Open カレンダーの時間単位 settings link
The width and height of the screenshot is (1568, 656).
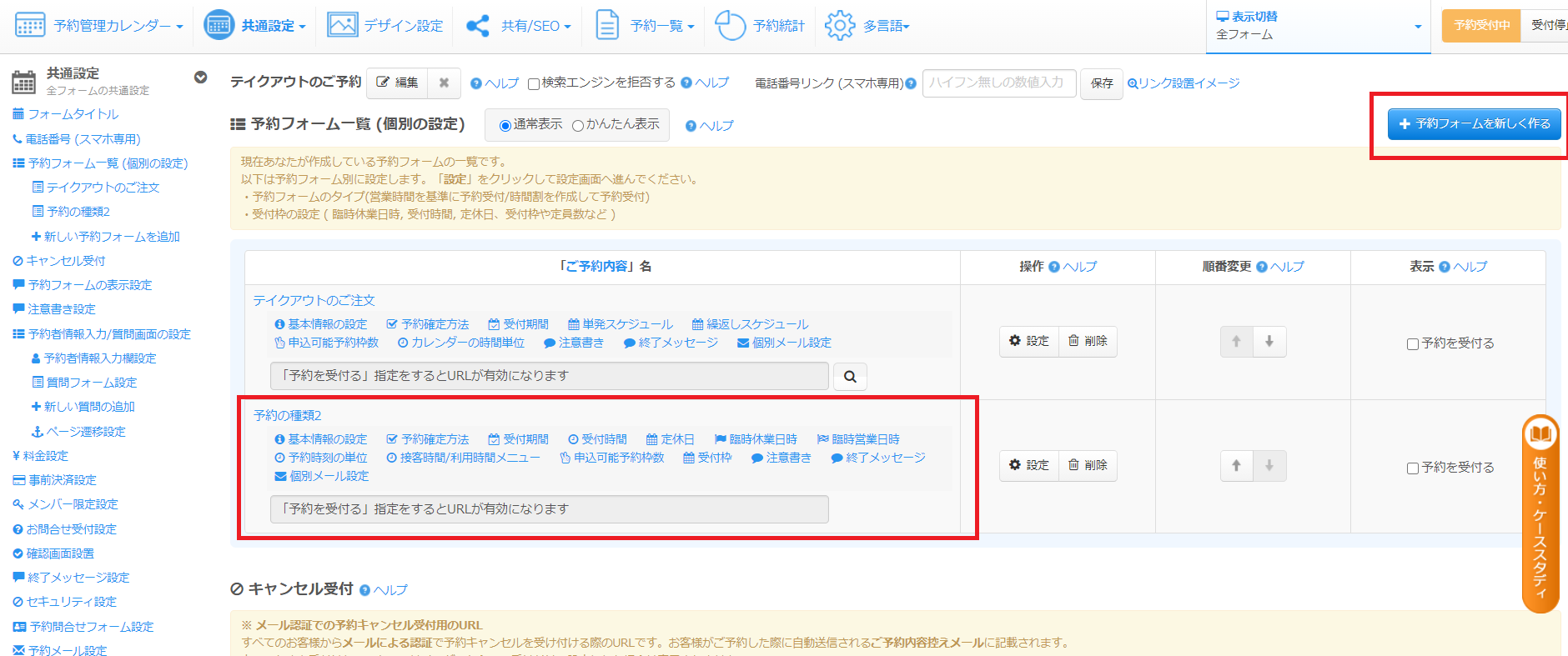coord(460,343)
